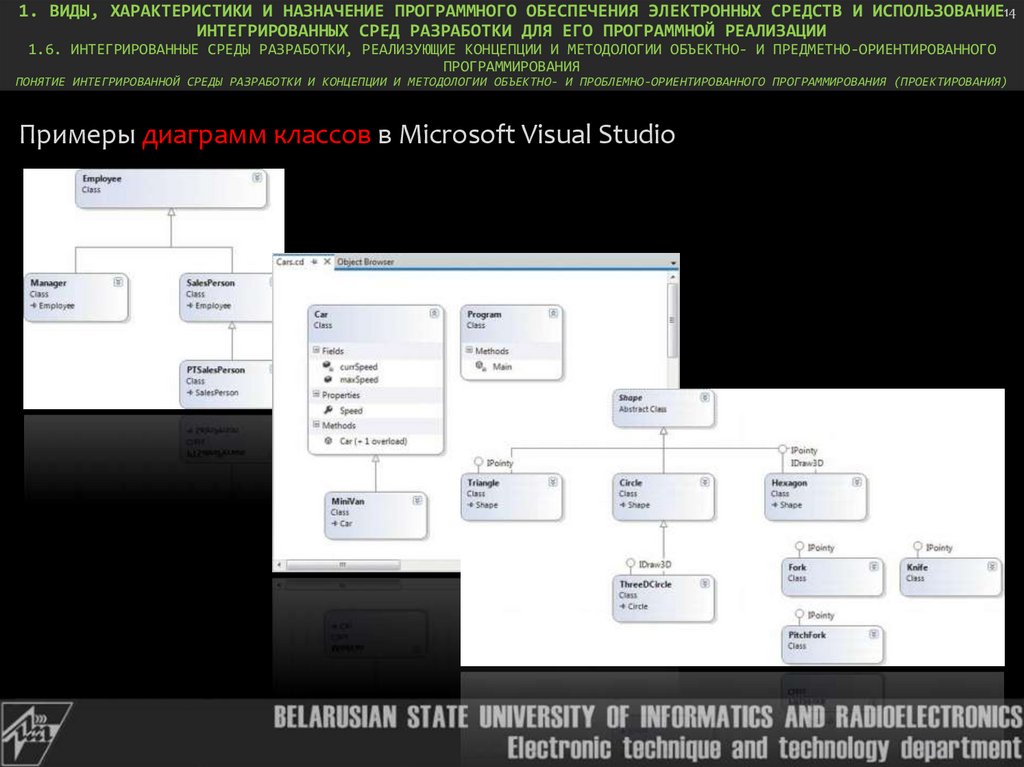Click the base type Circle under ThreeDCircle
Viewport: 1024px width, 767px height.
pyautogui.click(x=638, y=606)
